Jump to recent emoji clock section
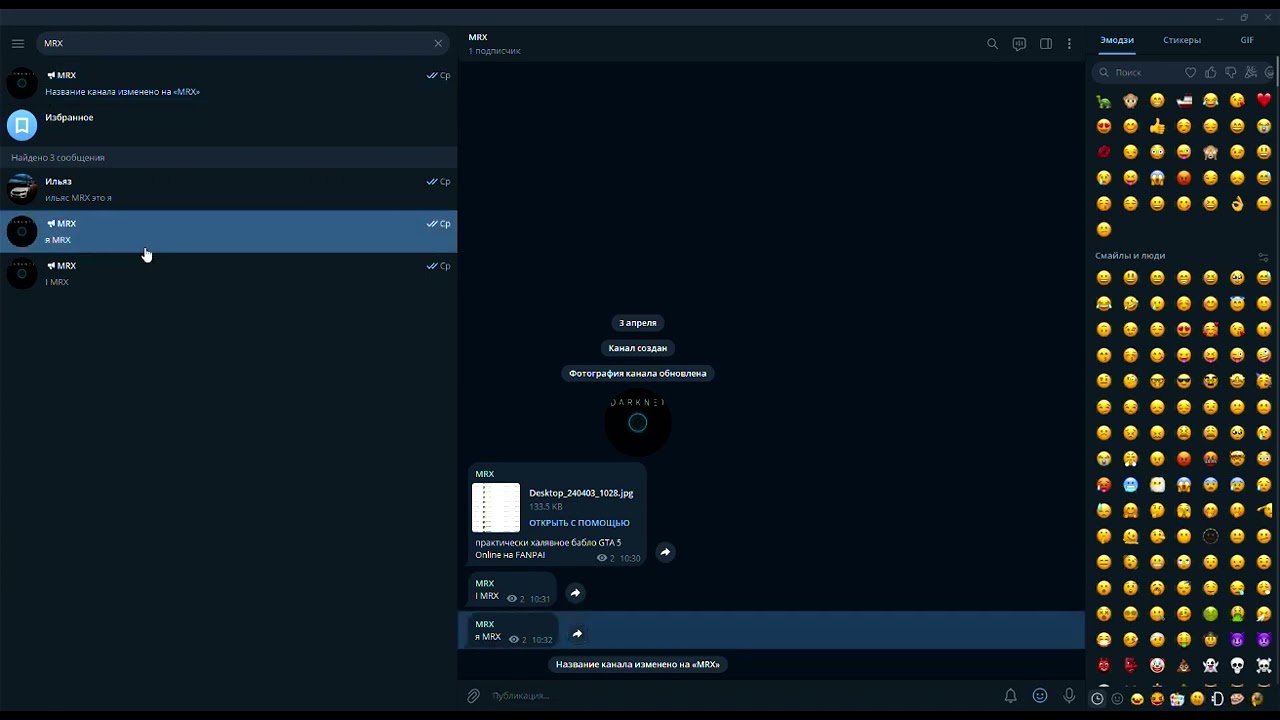The image size is (1280, 720). pos(1097,699)
